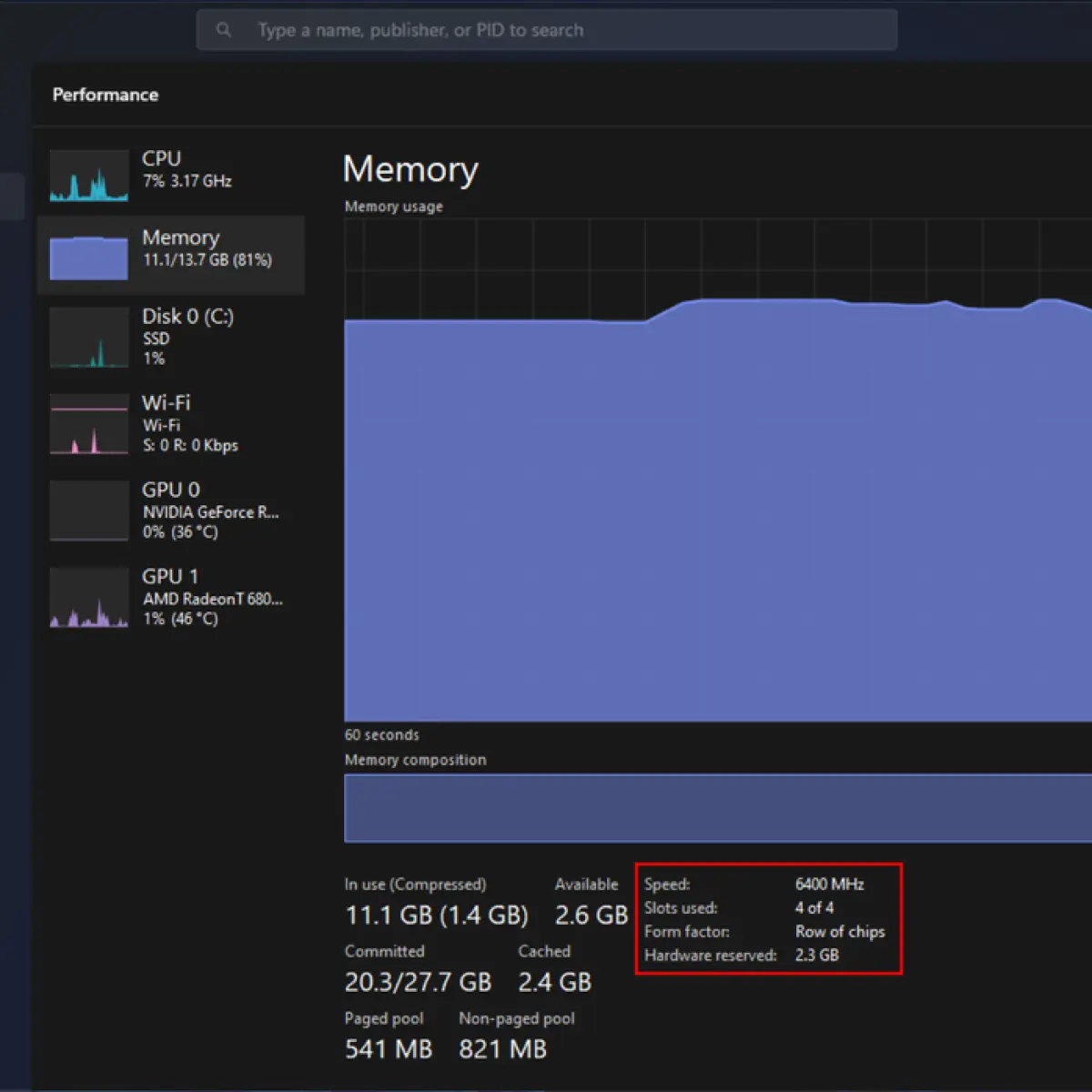Click the In use (Compressed) label
This screenshot has height=1092, width=1092.
(x=415, y=884)
